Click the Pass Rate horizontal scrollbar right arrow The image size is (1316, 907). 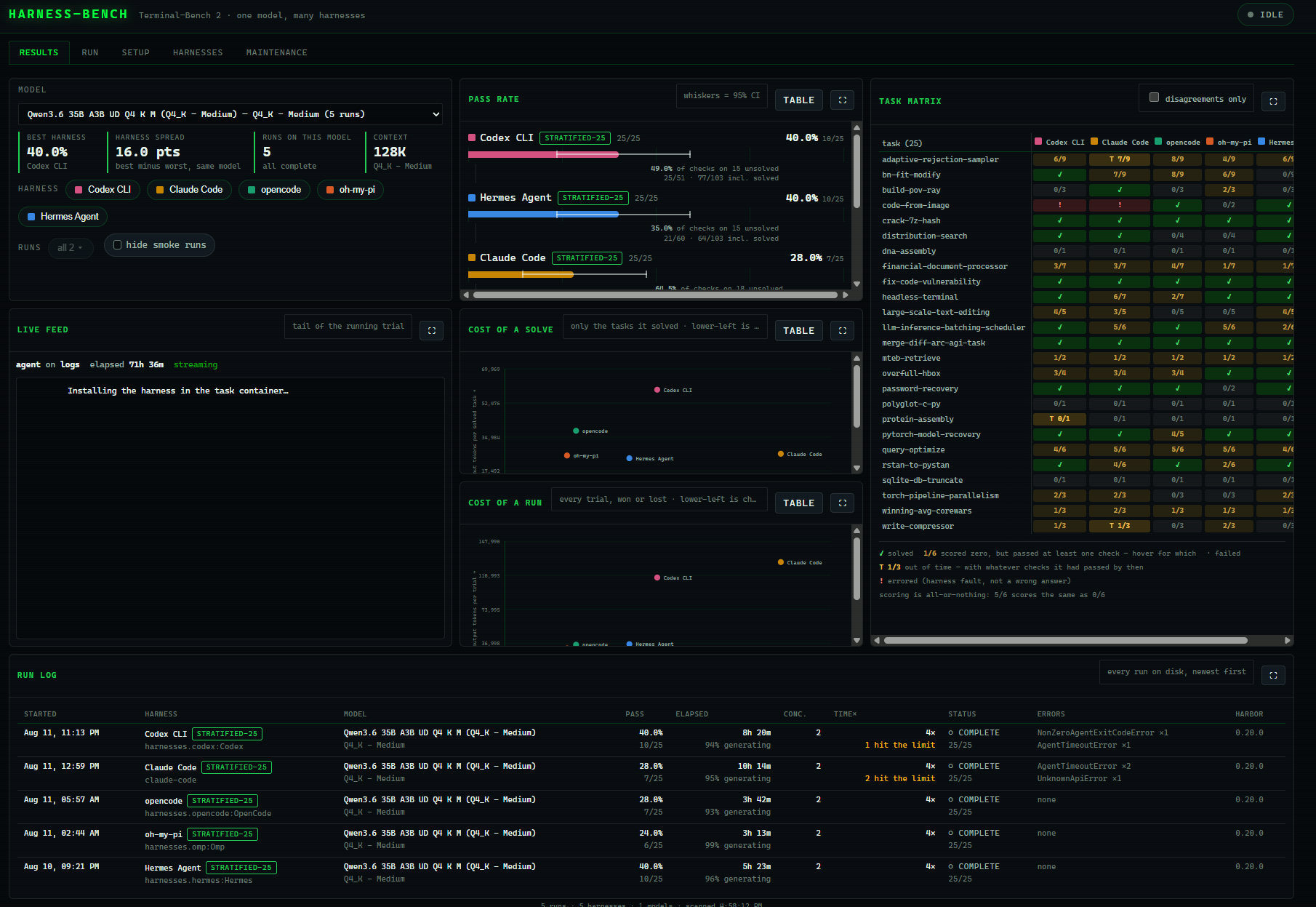coord(846,295)
